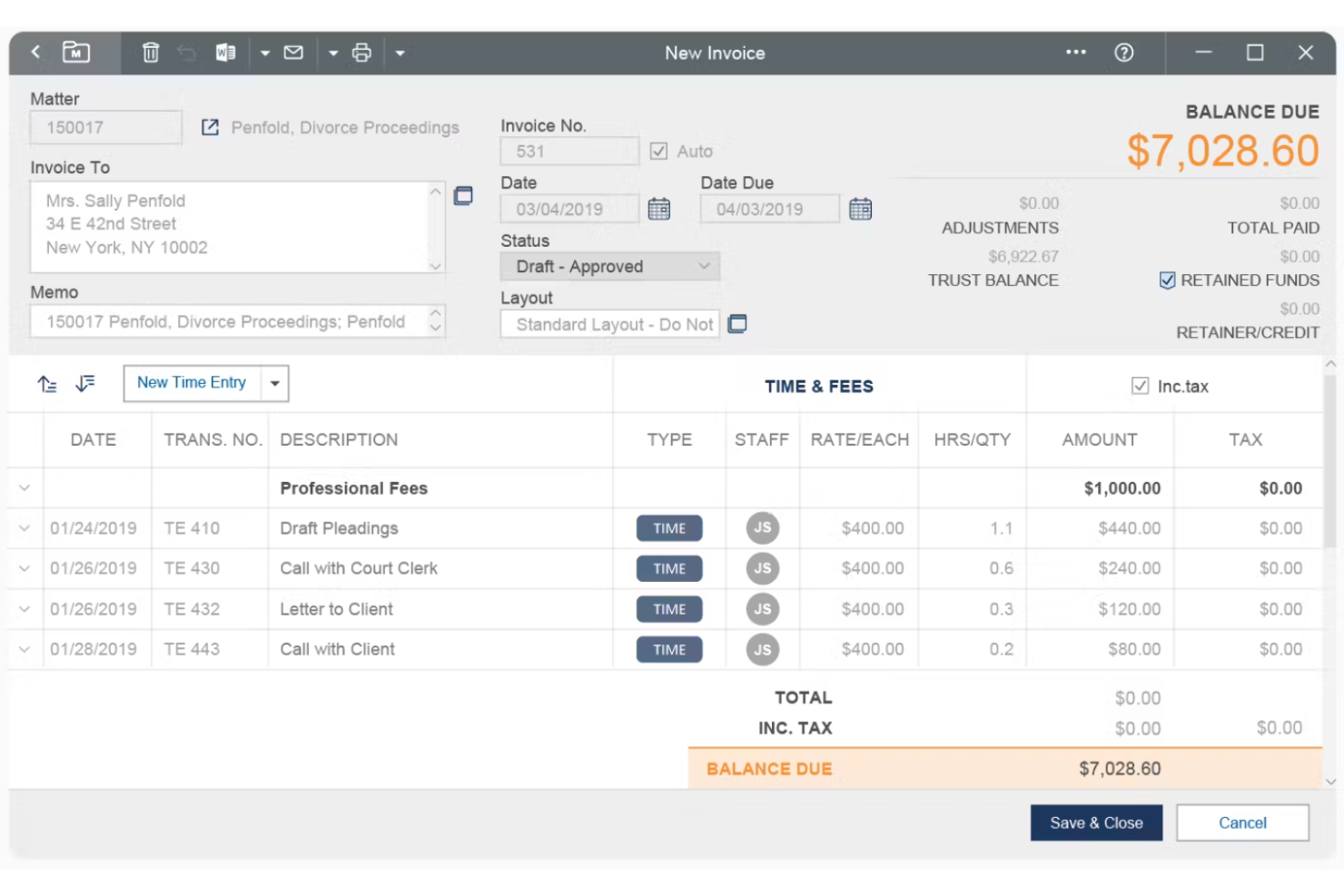Step the Memo field up arrow

436,313
